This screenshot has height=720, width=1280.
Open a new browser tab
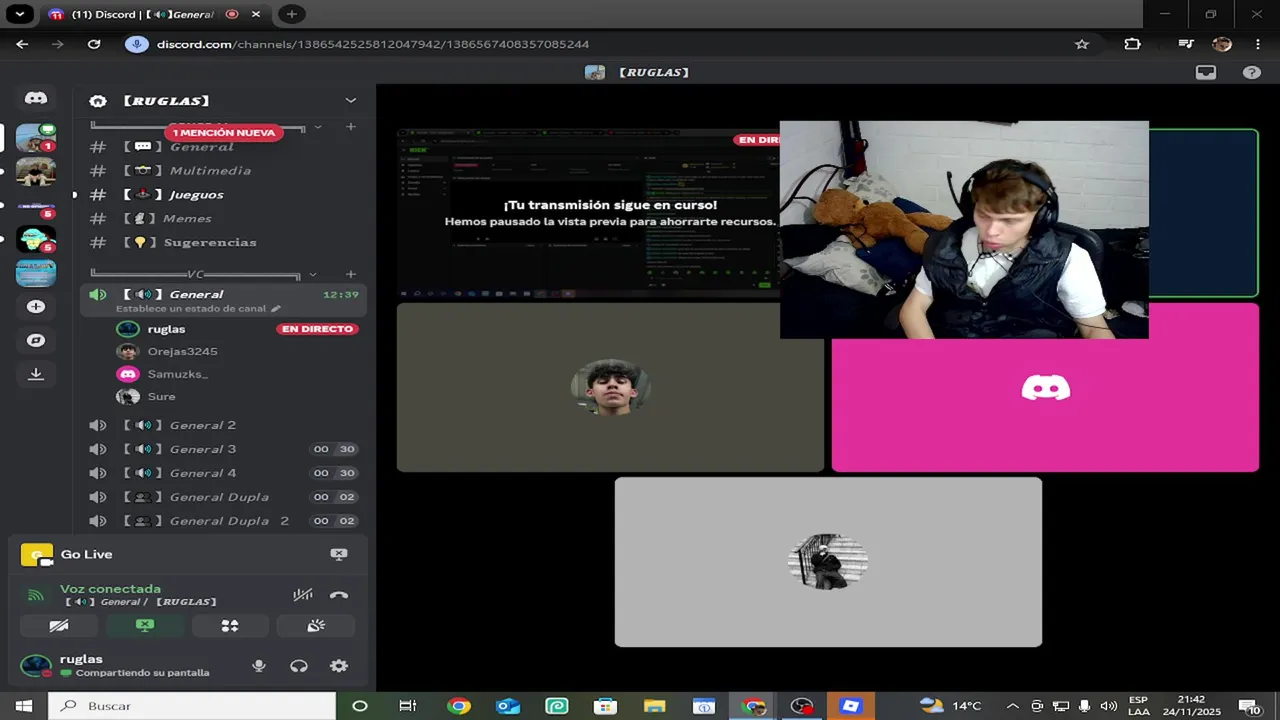[291, 14]
